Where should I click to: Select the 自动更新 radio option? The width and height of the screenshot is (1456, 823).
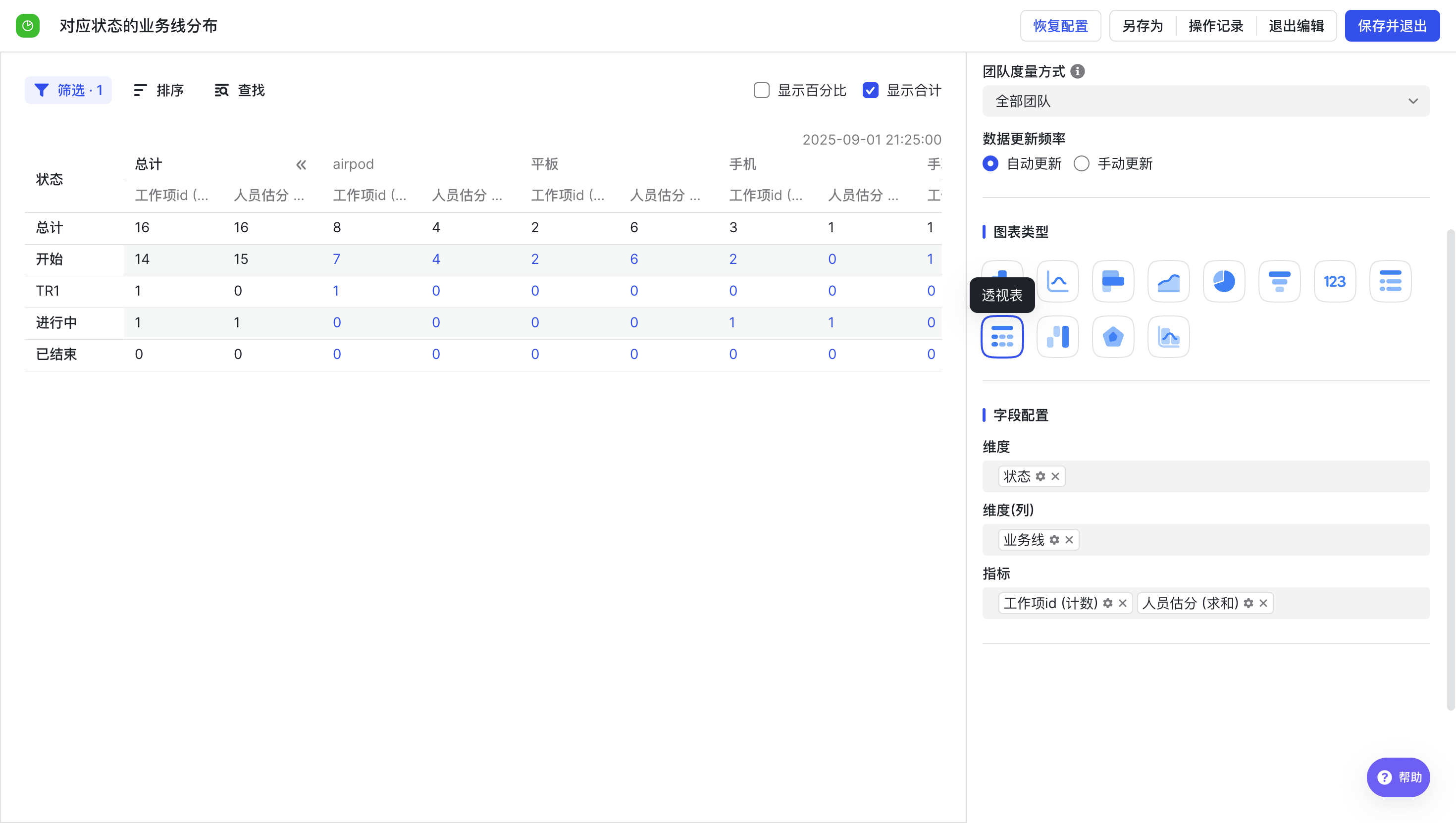click(x=990, y=163)
